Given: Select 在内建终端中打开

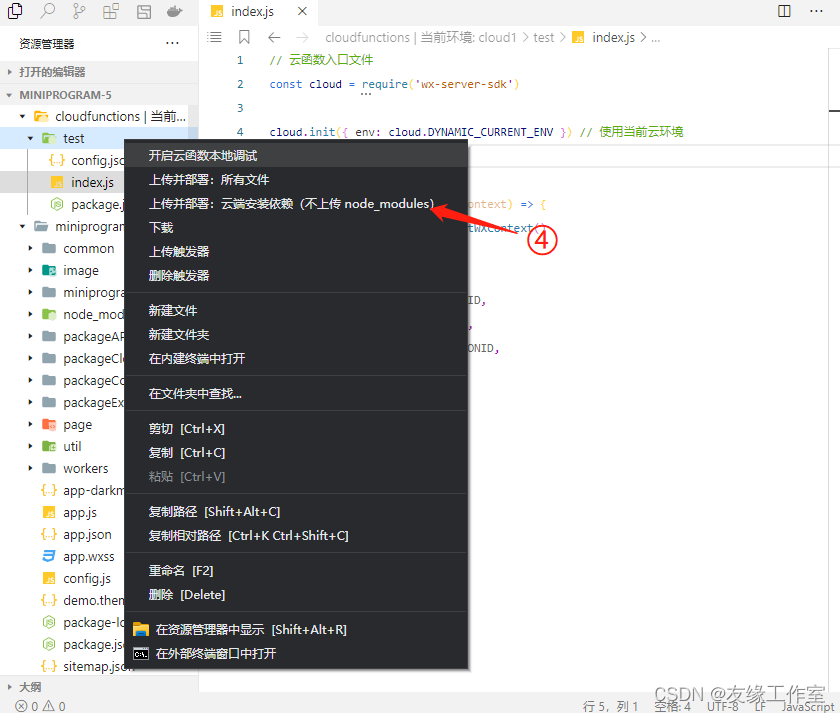Looking at the screenshot, I should pyautogui.click(x=296, y=358).
